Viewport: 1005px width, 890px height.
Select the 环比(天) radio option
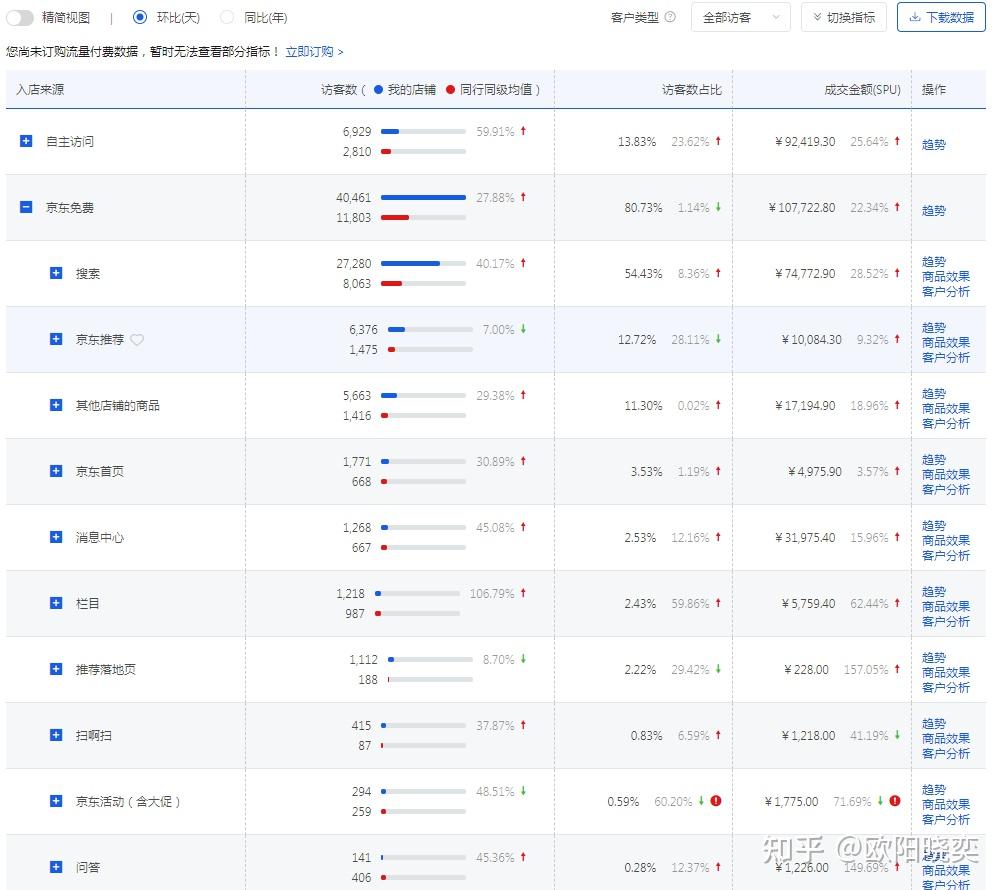[x=140, y=17]
